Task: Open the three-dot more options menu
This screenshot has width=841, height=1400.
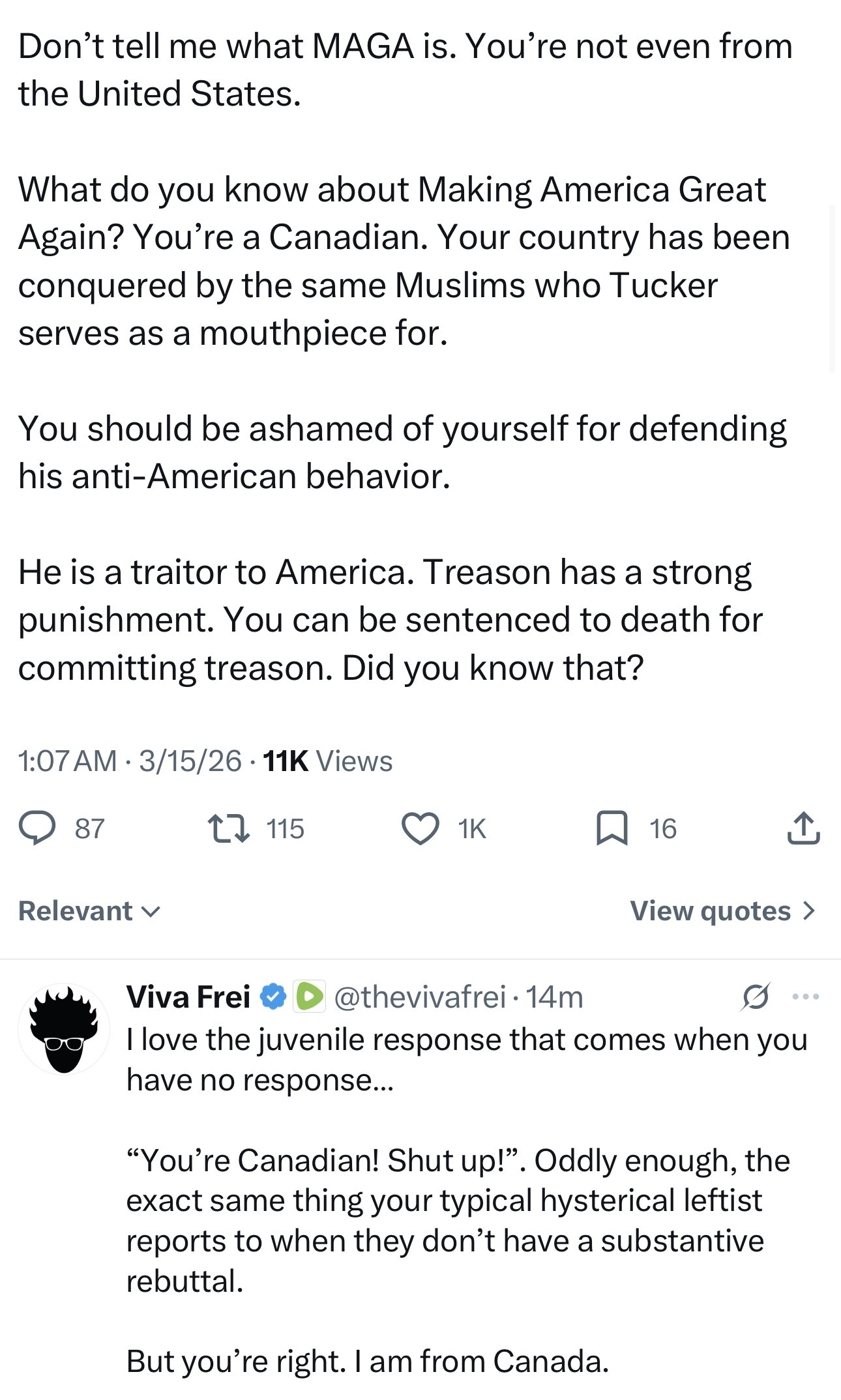Action: click(805, 997)
